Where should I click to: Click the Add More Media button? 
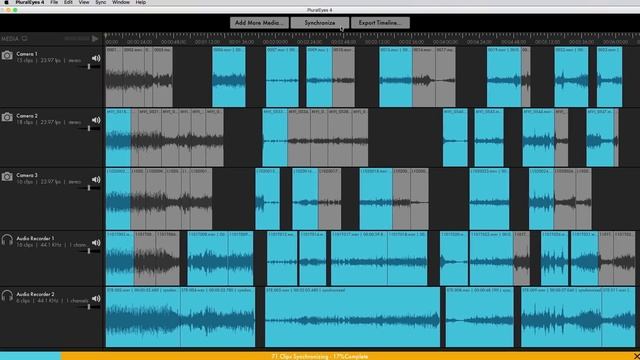[x=259, y=23]
